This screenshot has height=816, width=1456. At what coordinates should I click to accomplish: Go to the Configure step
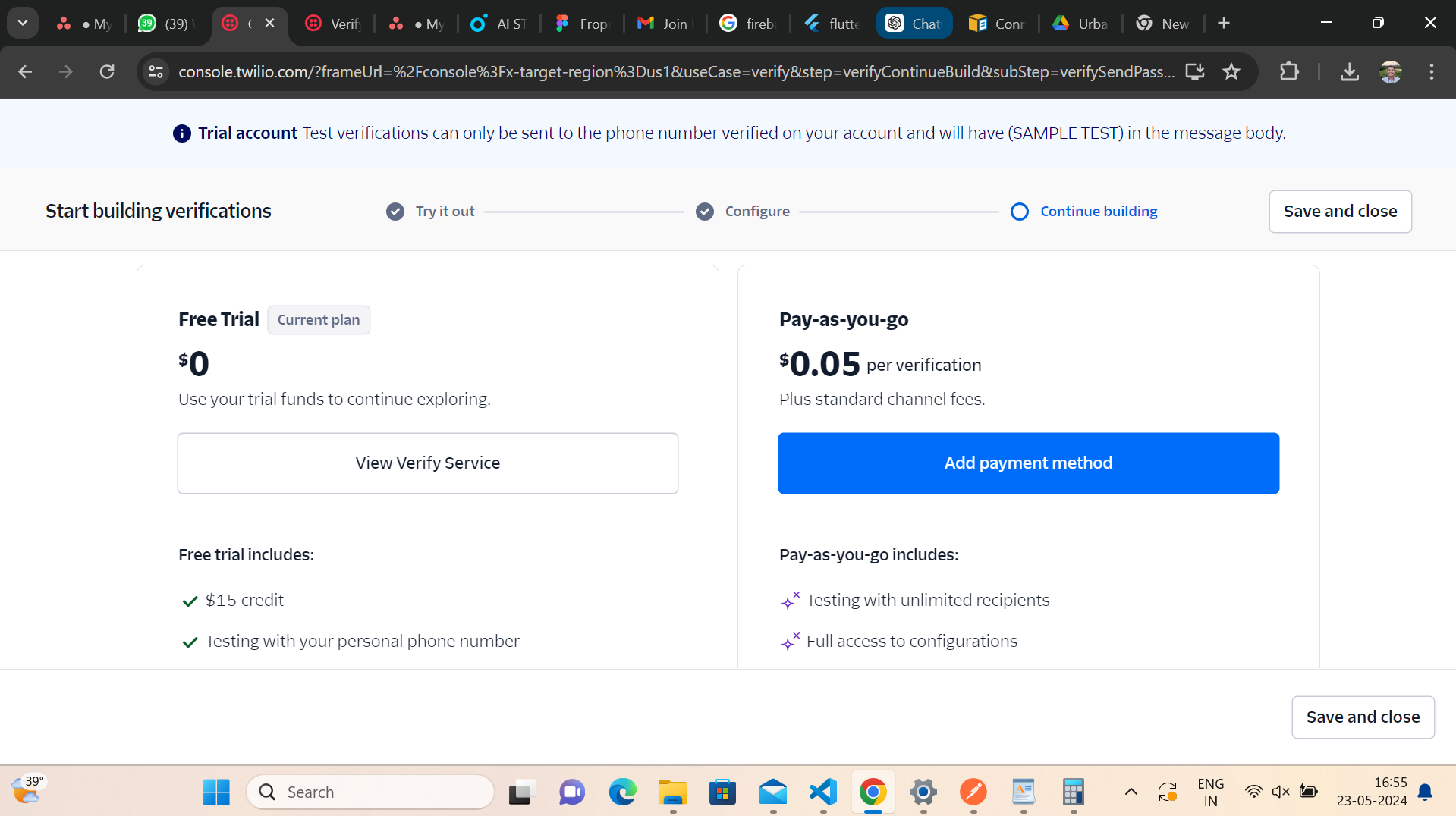coord(743,211)
